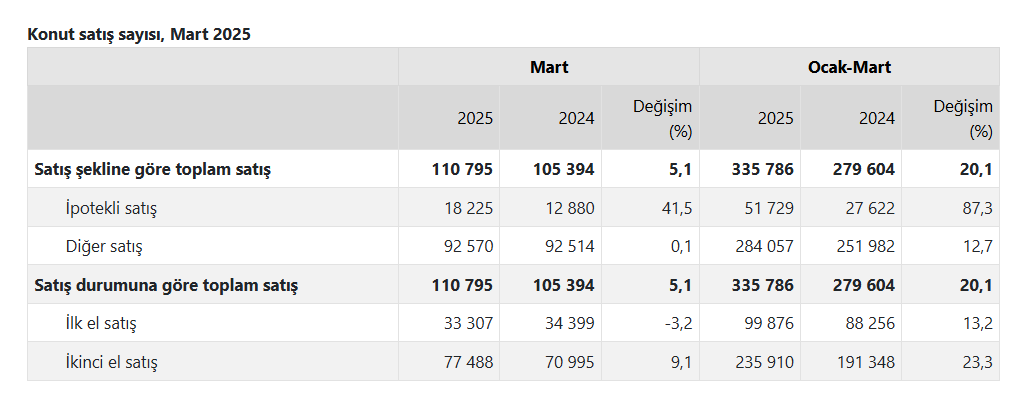This screenshot has width=1017, height=399.
Task: Click the İlk el satış row label
Action: (x=101, y=323)
